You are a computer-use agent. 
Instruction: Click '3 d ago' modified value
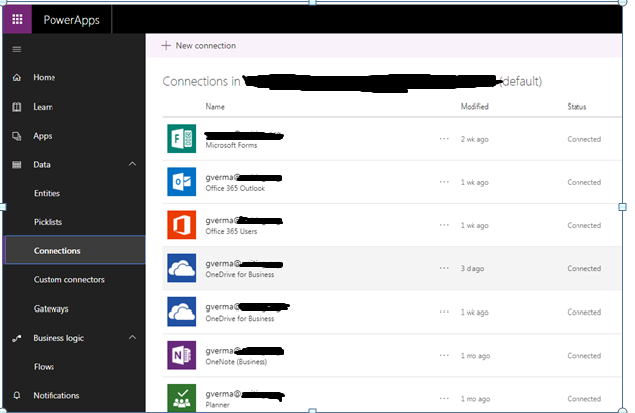coord(472,268)
